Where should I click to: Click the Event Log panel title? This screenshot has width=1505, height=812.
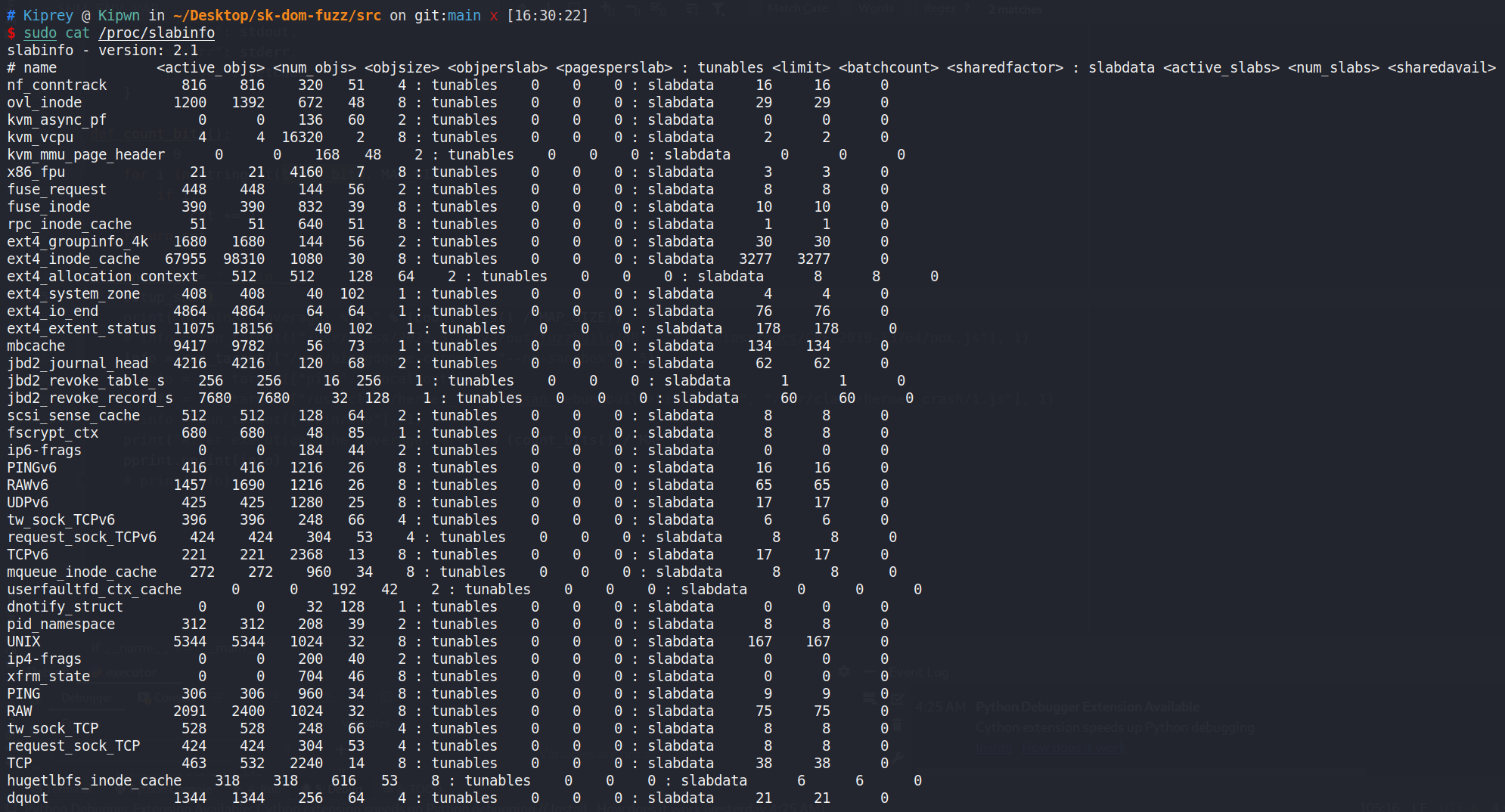pyautogui.click(x=919, y=672)
